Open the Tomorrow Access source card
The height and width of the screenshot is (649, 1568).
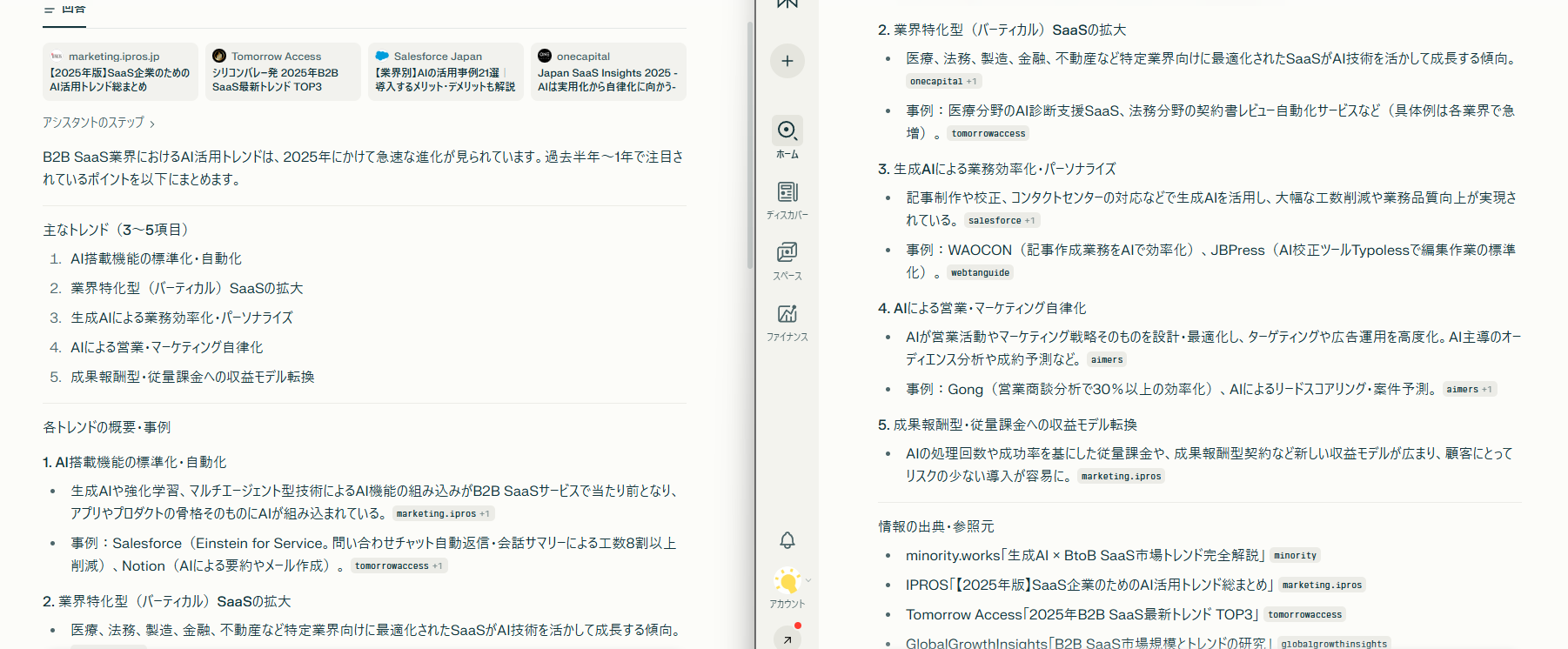click(283, 71)
